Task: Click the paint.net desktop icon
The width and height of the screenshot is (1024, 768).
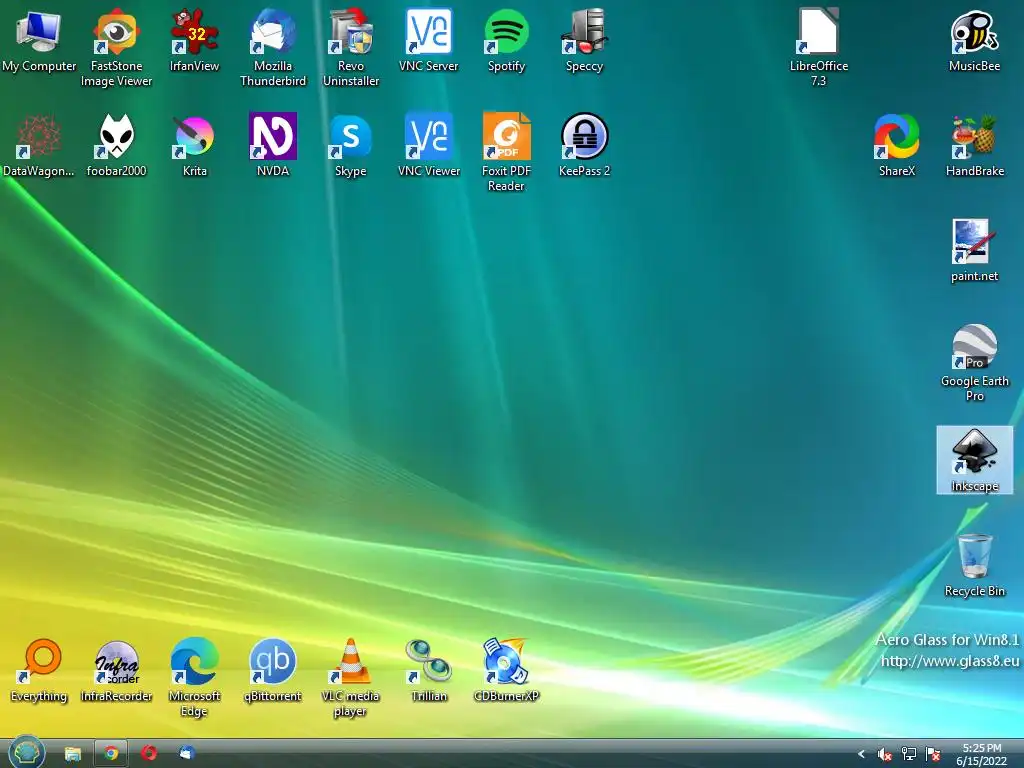Action: point(974,251)
